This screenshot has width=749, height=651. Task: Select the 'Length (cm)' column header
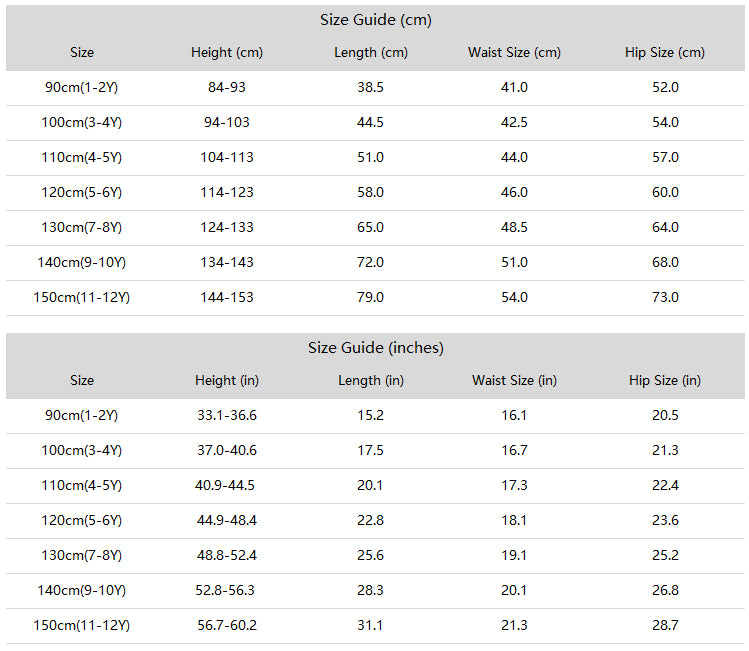(371, 53)
